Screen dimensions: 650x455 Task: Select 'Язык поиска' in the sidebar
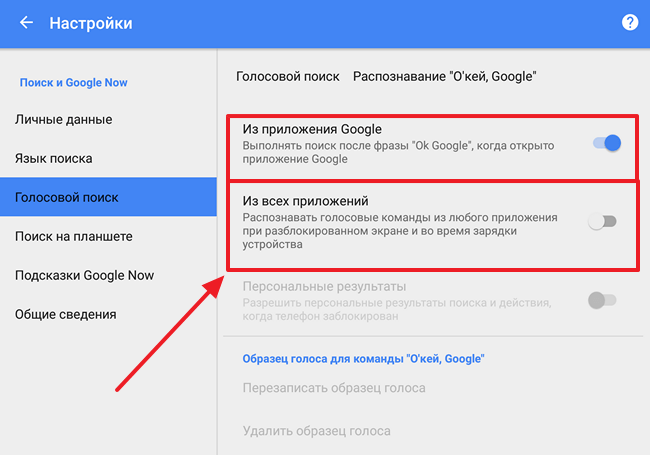click(53, 158)
